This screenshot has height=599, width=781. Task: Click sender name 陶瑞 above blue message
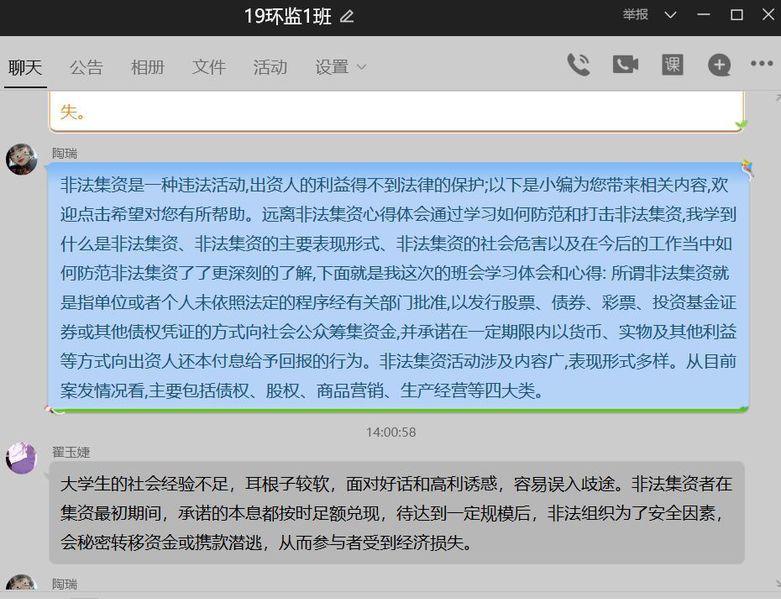point(64,153)
